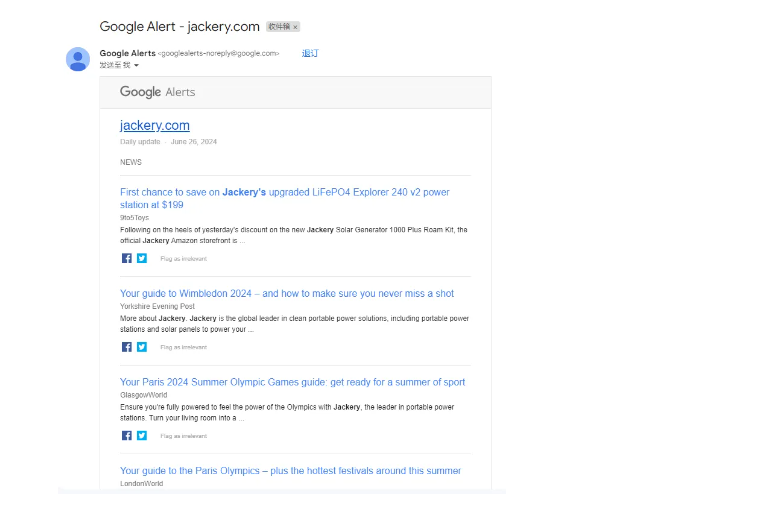
Task: Expand the recipient details arrow
Action: click(136, 65)
